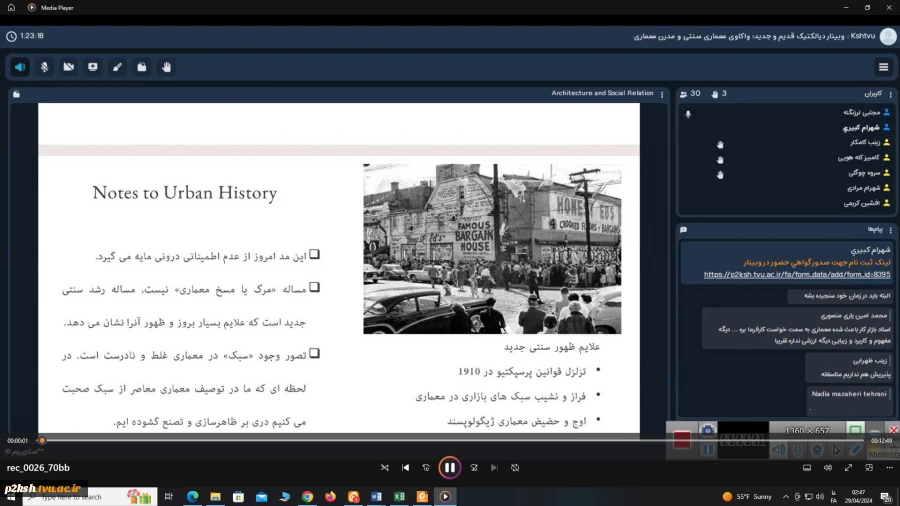Click the recorder camera snapshot icon
Image resolution: width=900 pixels, height=506 pixels.
coord(707,430)
